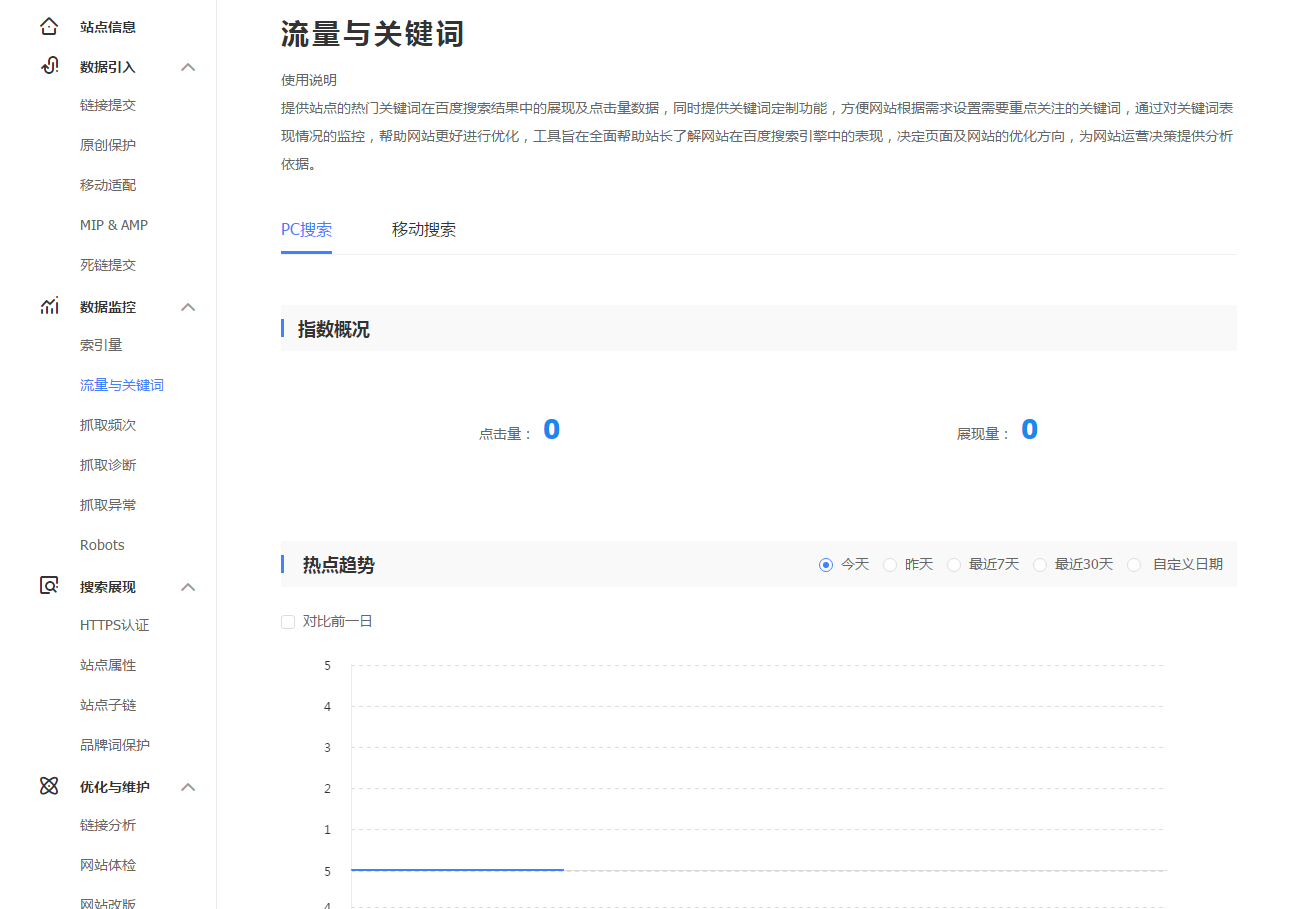Image resolution: width=1302 pixels, height=909 pixels.
Task: Collapse the 数据监控 section
Action: (188, 307)
